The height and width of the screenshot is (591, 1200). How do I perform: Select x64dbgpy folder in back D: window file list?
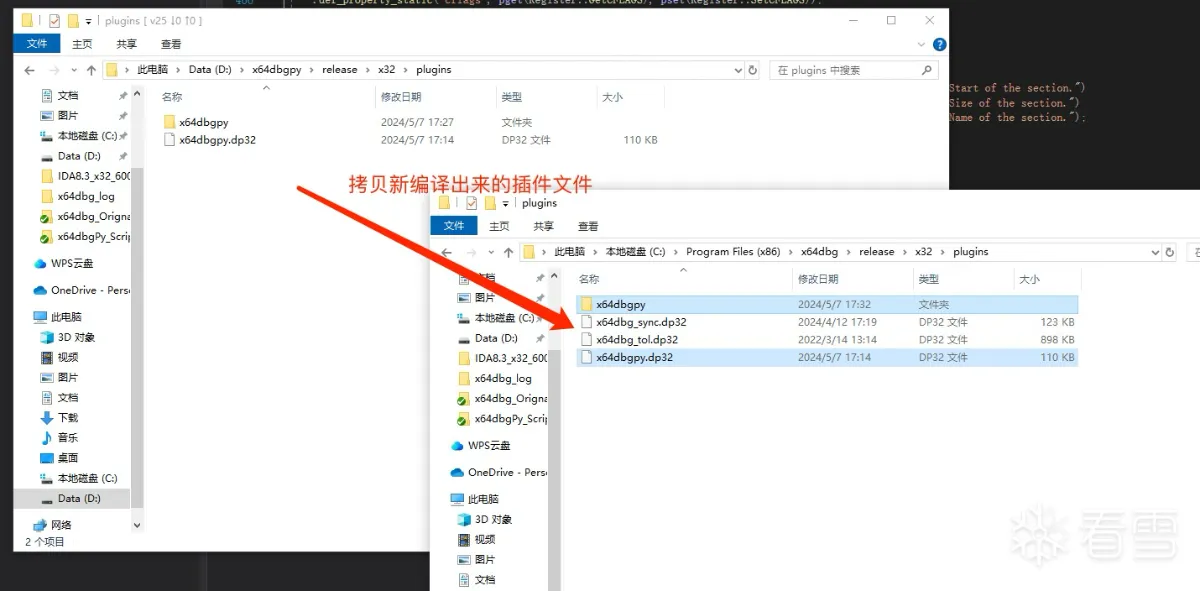[204, 122]
